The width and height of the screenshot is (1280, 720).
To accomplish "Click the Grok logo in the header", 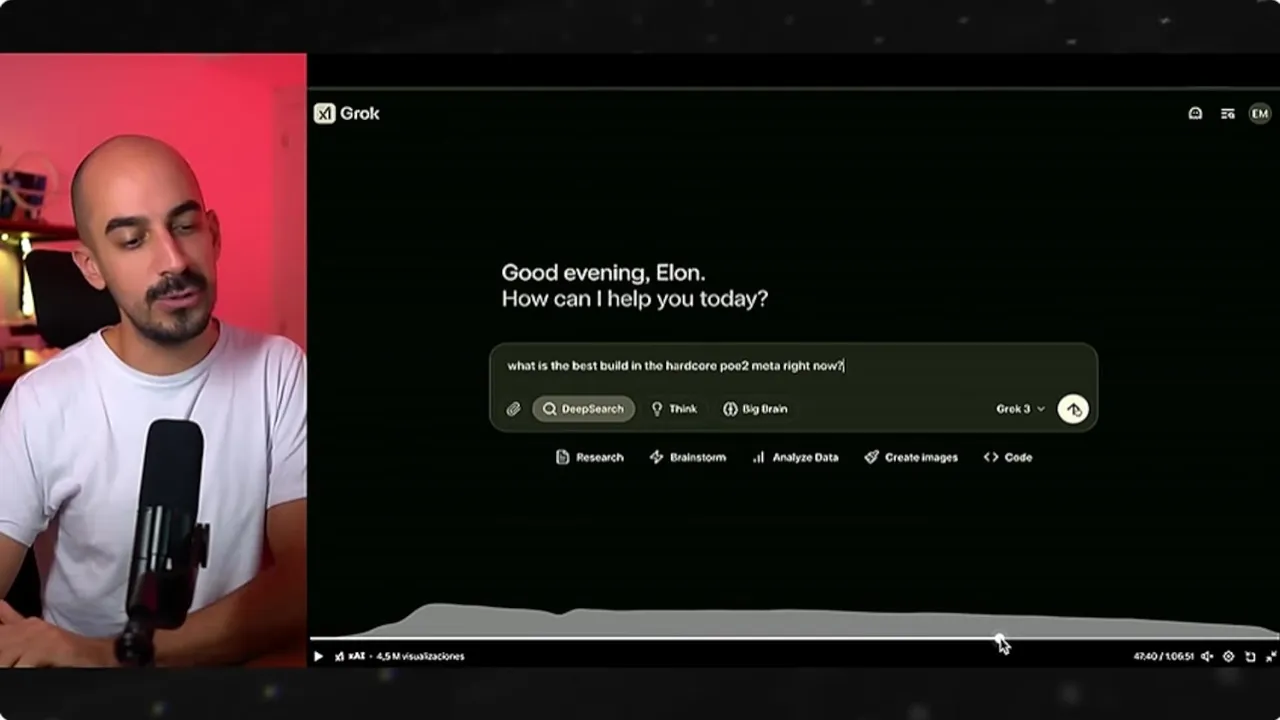I will click(347, 114).
